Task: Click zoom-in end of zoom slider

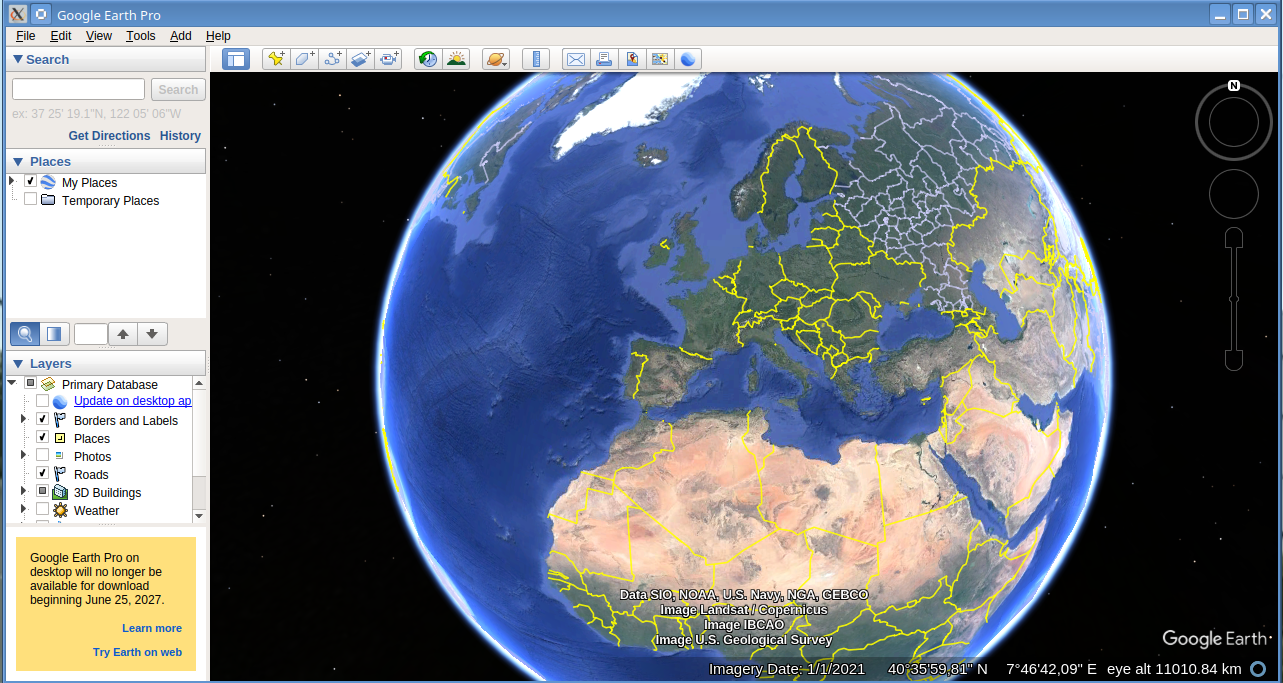Action: [1234, 238]
